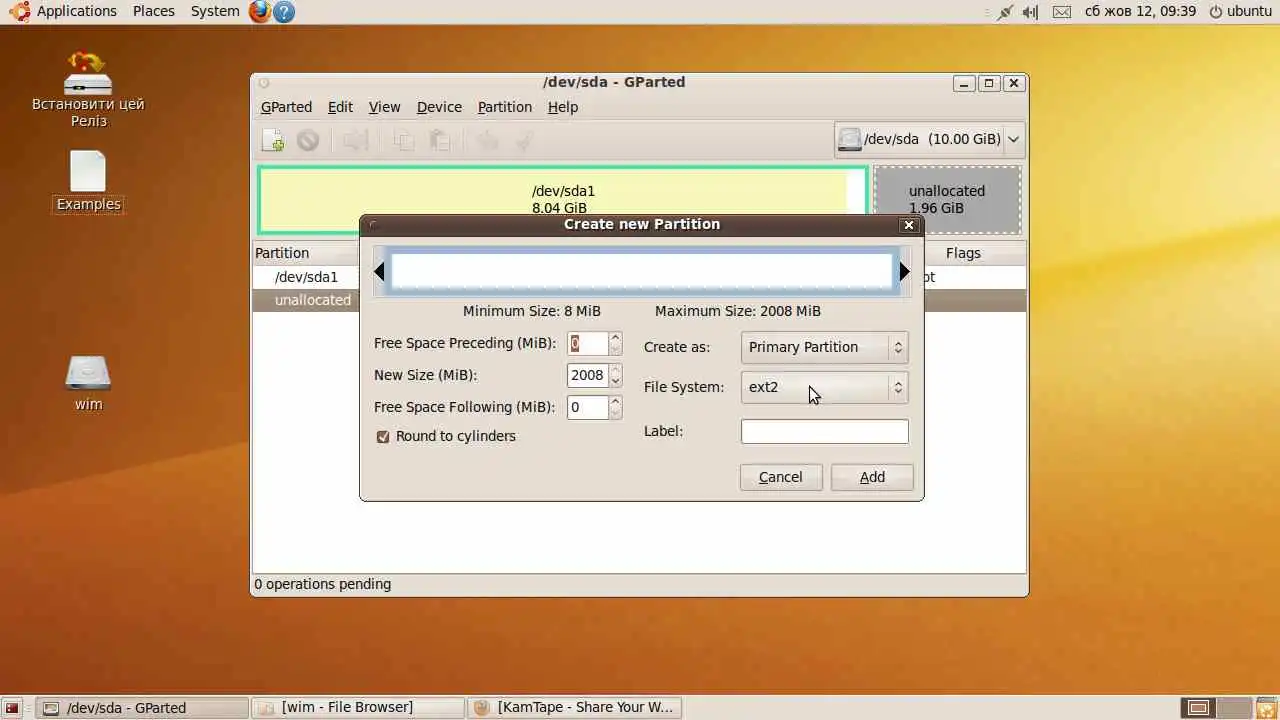Click the date and time clock in the panel
Screen dimensions: 1280x720
tap(1140, 11)
